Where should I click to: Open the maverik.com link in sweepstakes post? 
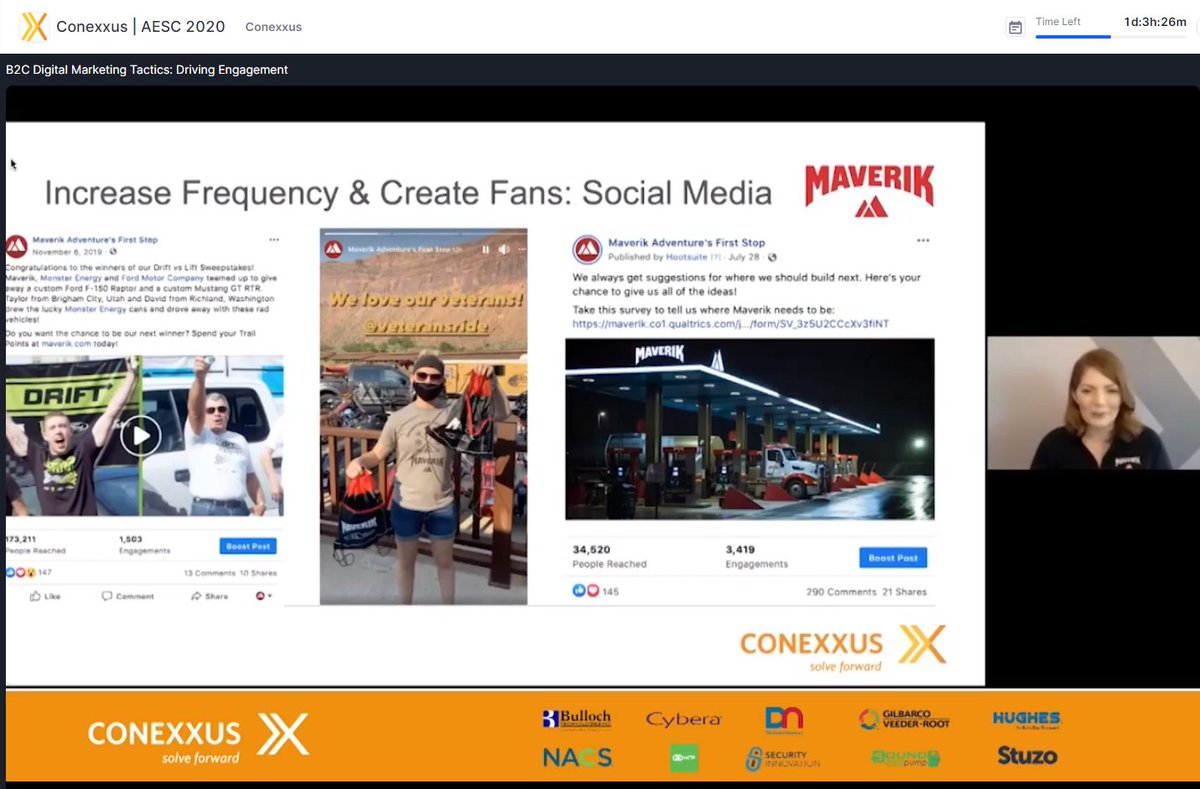(x=67, y=343)
